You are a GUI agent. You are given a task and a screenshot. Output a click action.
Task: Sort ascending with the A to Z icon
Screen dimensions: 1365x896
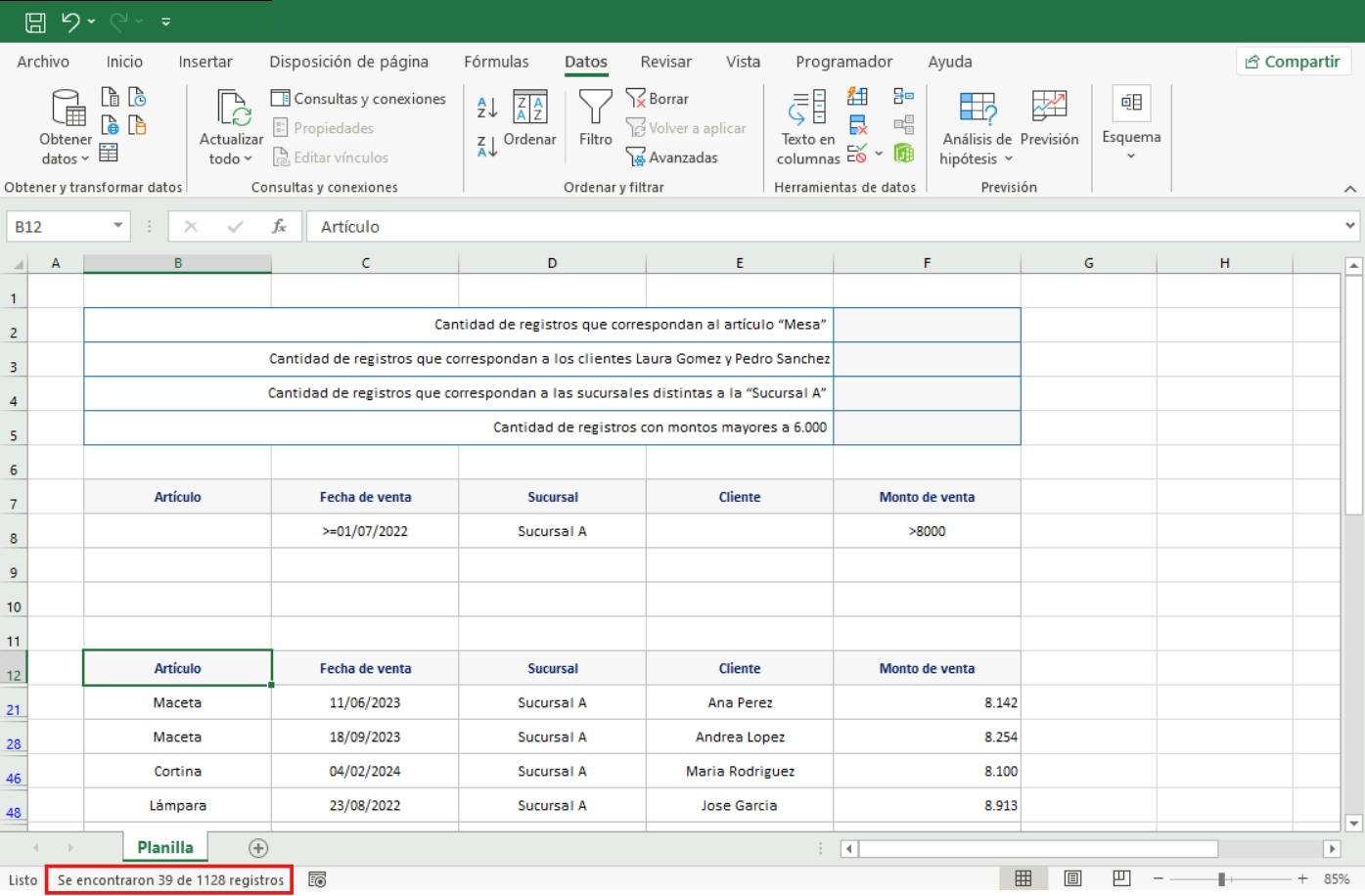486,107
